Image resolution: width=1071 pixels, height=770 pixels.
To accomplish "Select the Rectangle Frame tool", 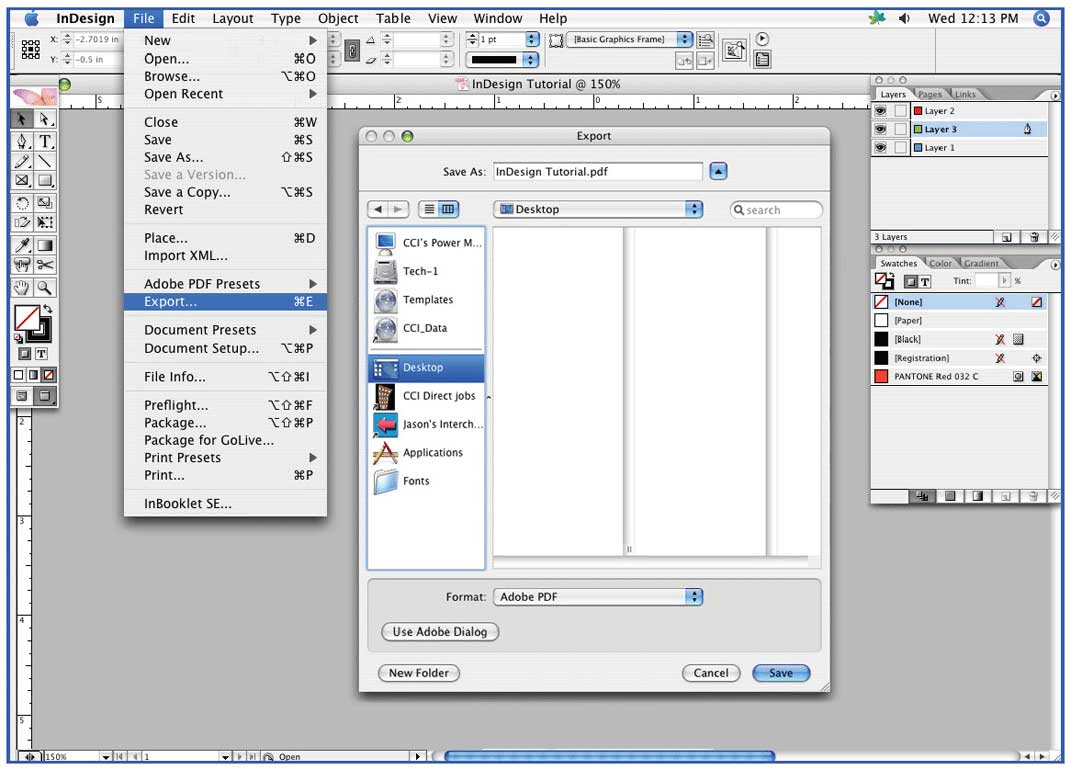I will (22, 180).
